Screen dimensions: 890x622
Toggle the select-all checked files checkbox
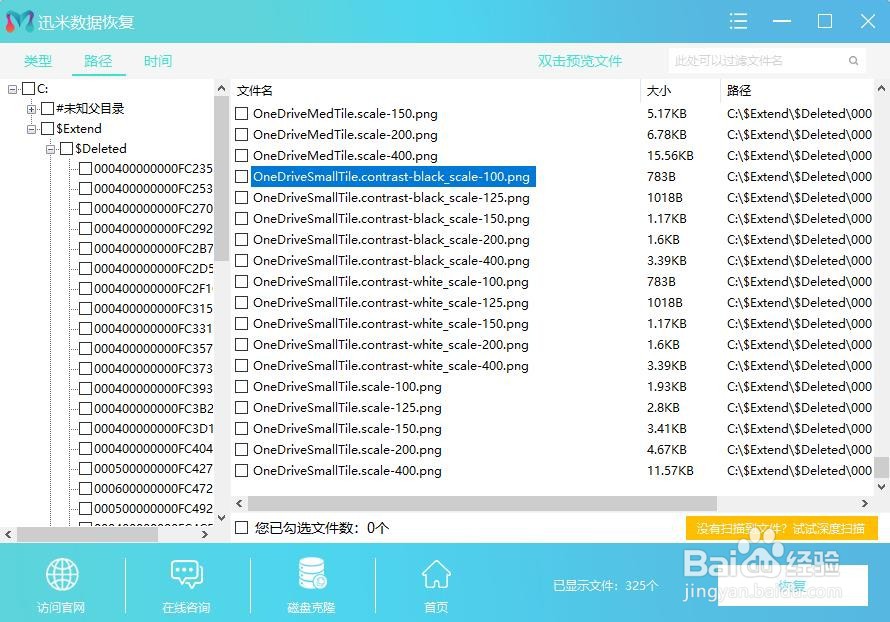click(x=242, y=528)
